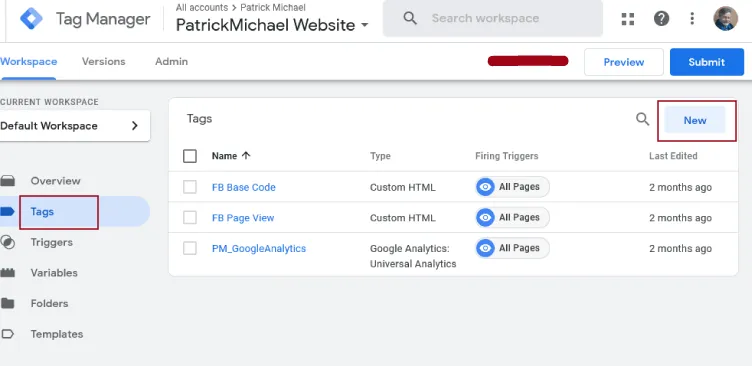Click the Tag Manager logo icon

coord(32,18)
